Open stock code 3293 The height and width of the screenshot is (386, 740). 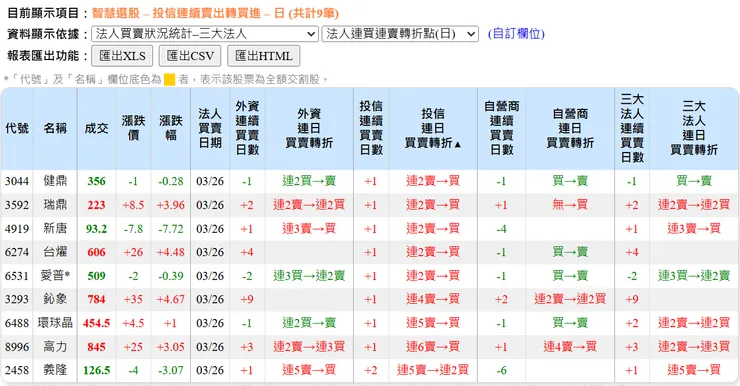click(17, 299)
